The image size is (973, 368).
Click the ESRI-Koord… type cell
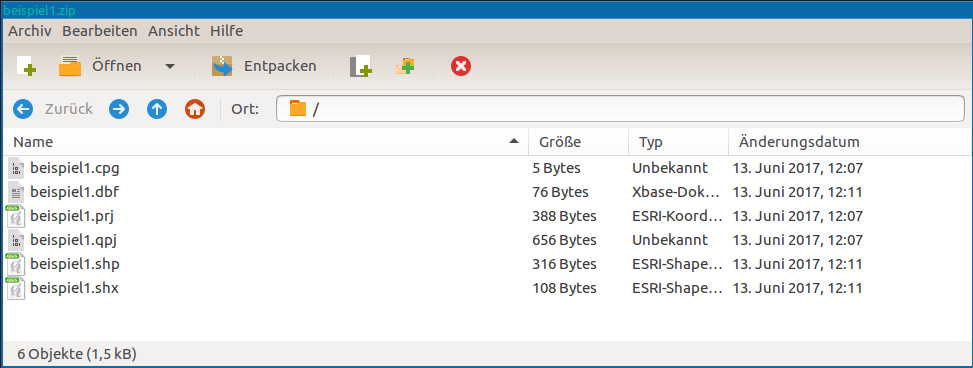coord(677,217)
